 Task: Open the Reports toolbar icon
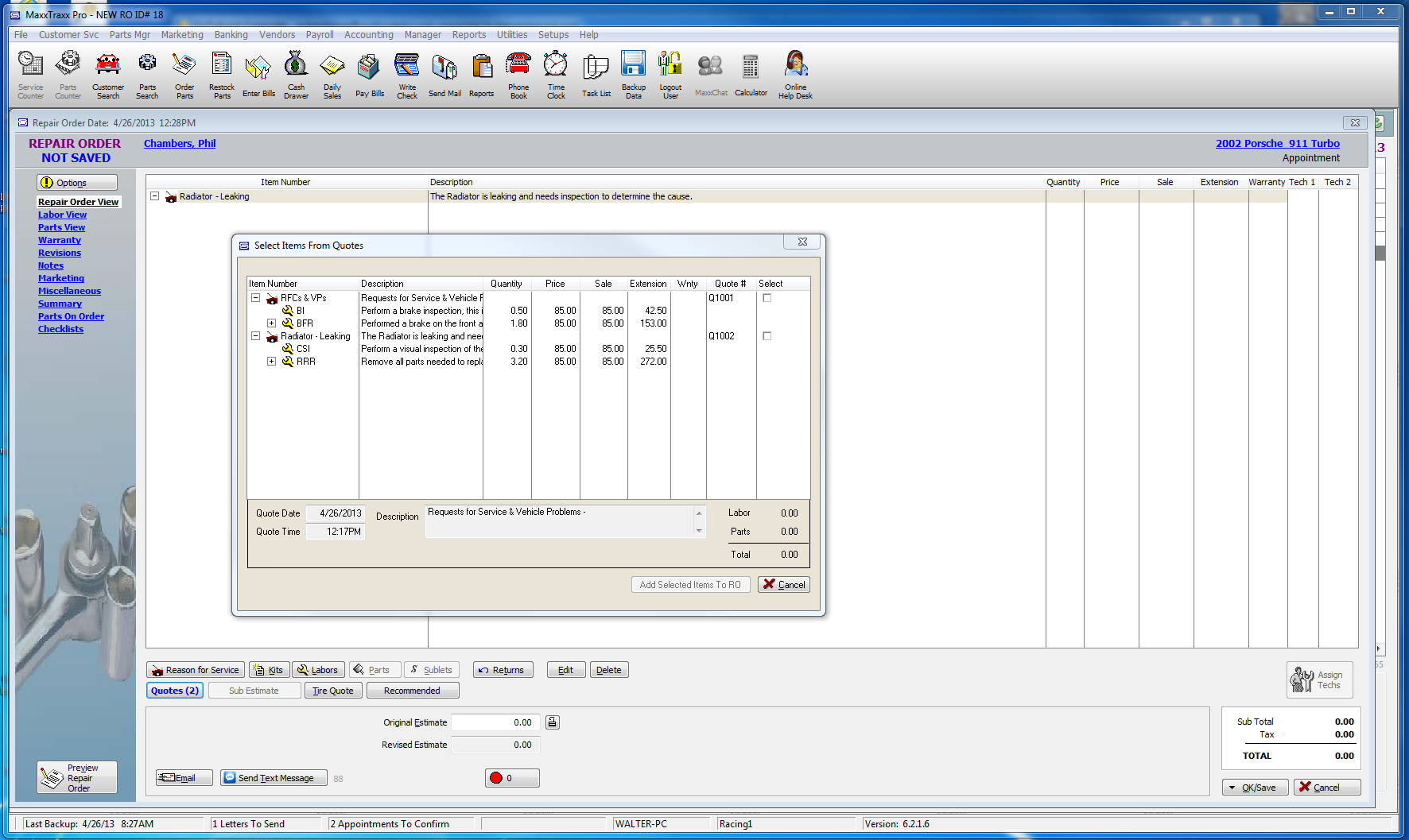coord(481,75)
